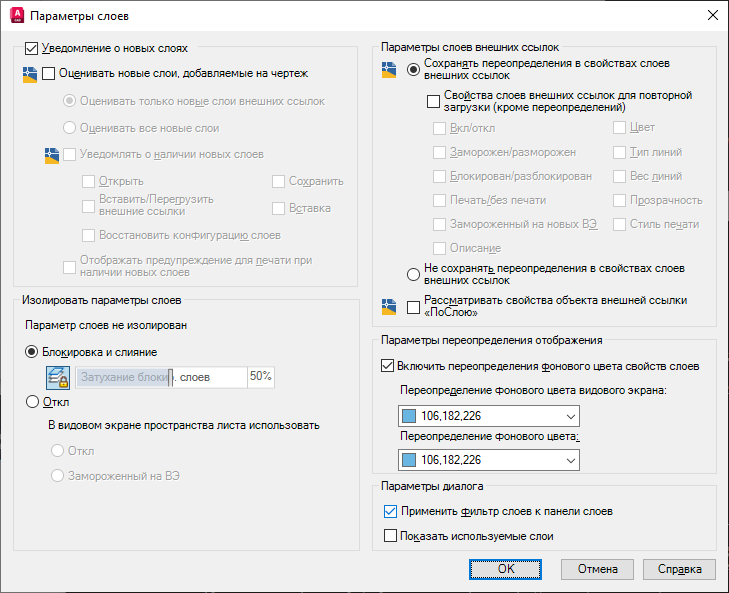
Task: Toggle the «Уведомление о новых слоях» checkbox
Action: tap(30, 47)
